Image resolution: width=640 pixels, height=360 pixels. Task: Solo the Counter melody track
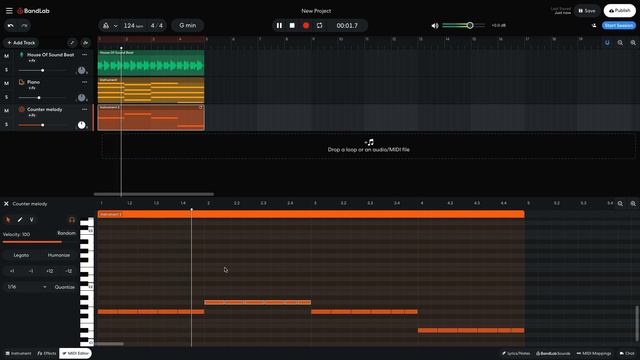(6, 124)
